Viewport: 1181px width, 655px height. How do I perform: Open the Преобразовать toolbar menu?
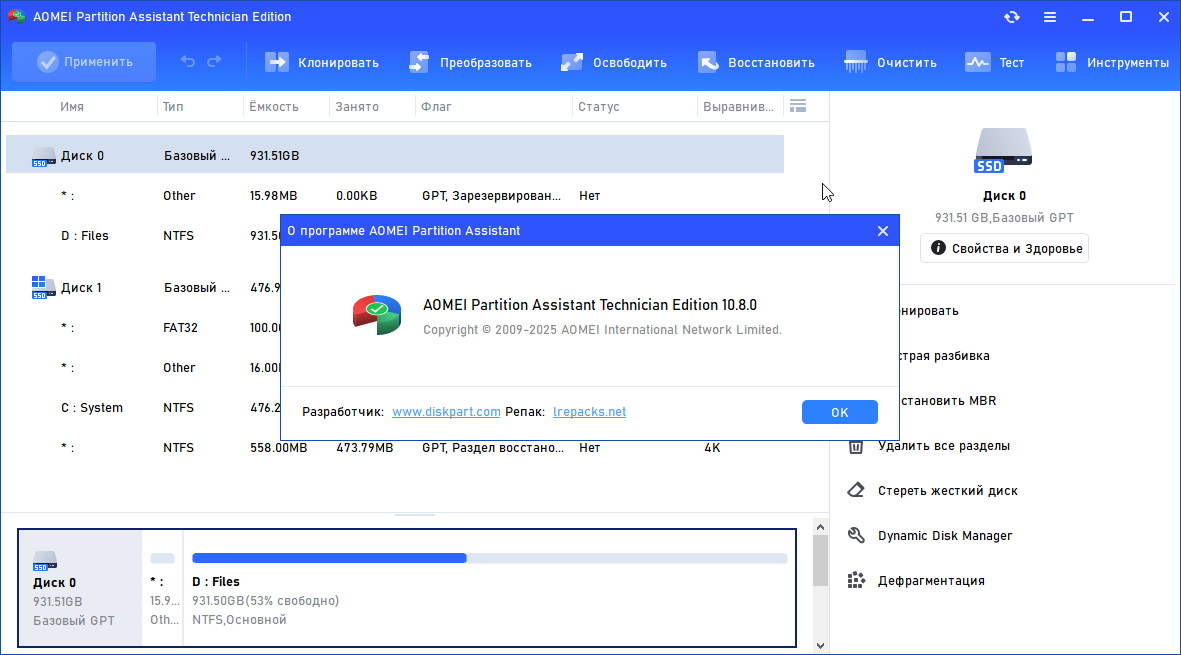tap(470, 62)
